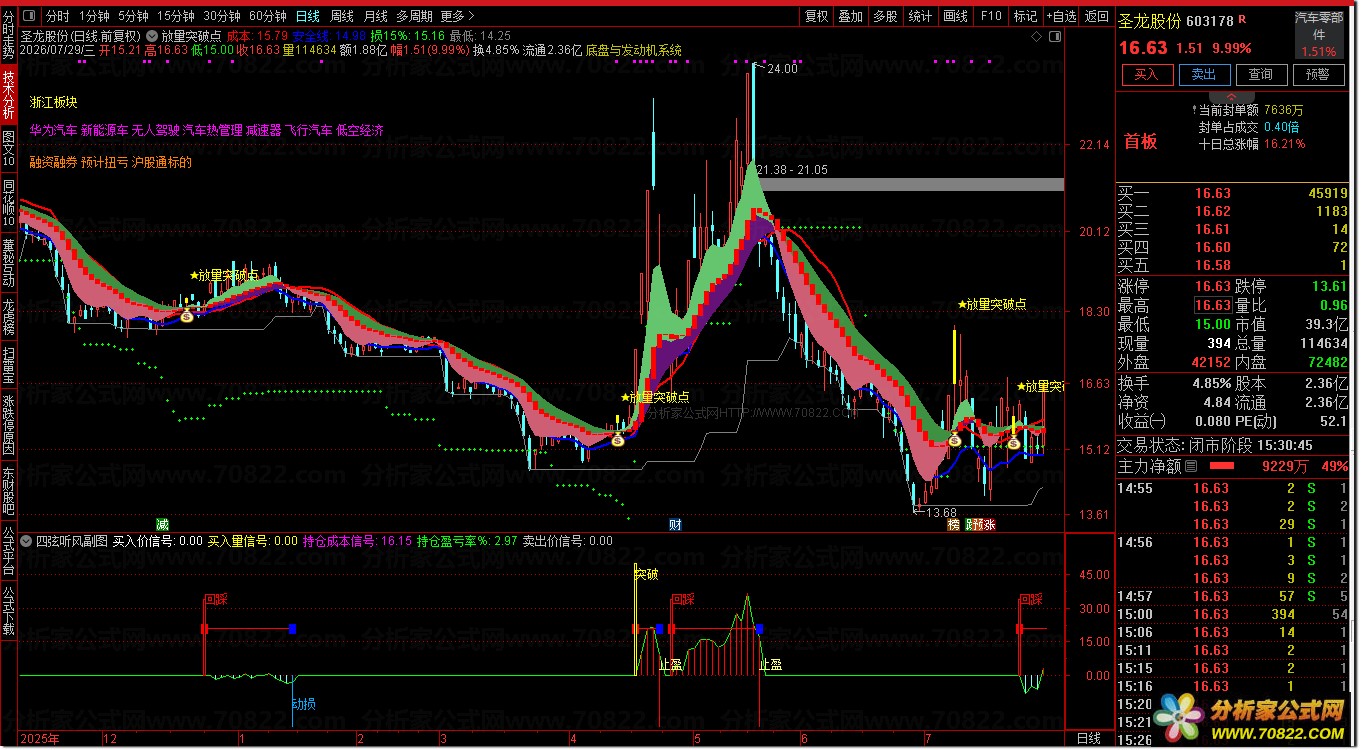Expand the 更多 periods menu

click(457, 16)
